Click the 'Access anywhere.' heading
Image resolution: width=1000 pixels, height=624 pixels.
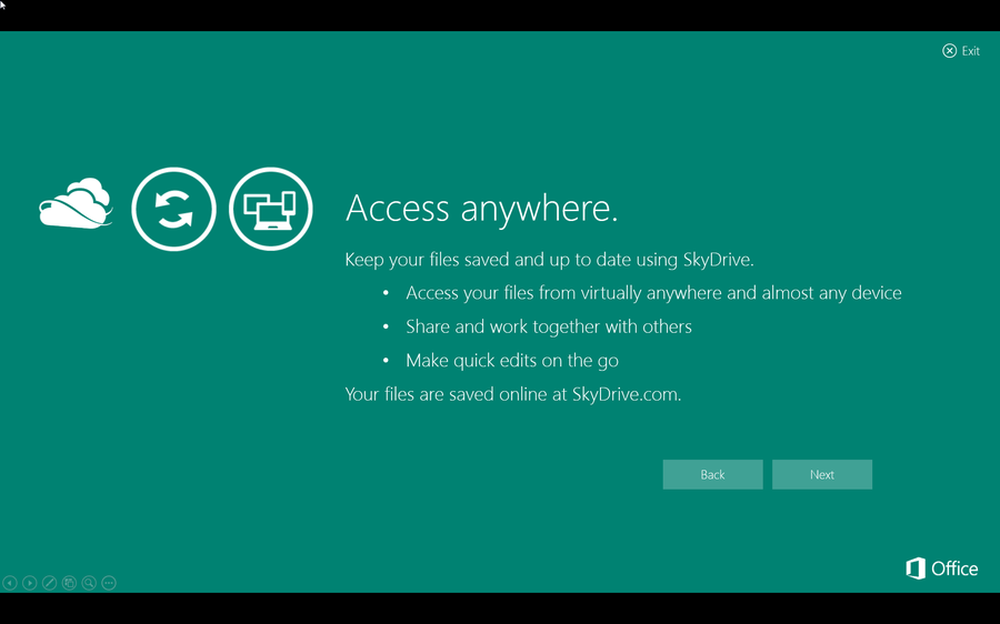pos(482,208)
